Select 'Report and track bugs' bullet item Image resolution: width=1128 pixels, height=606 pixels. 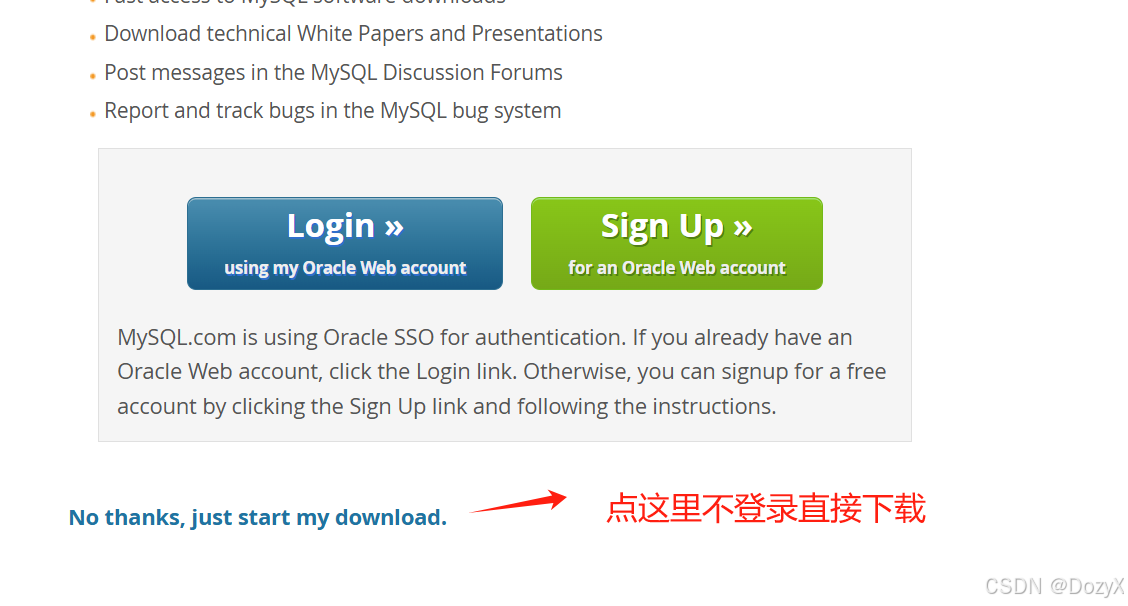tap(332, 111)
